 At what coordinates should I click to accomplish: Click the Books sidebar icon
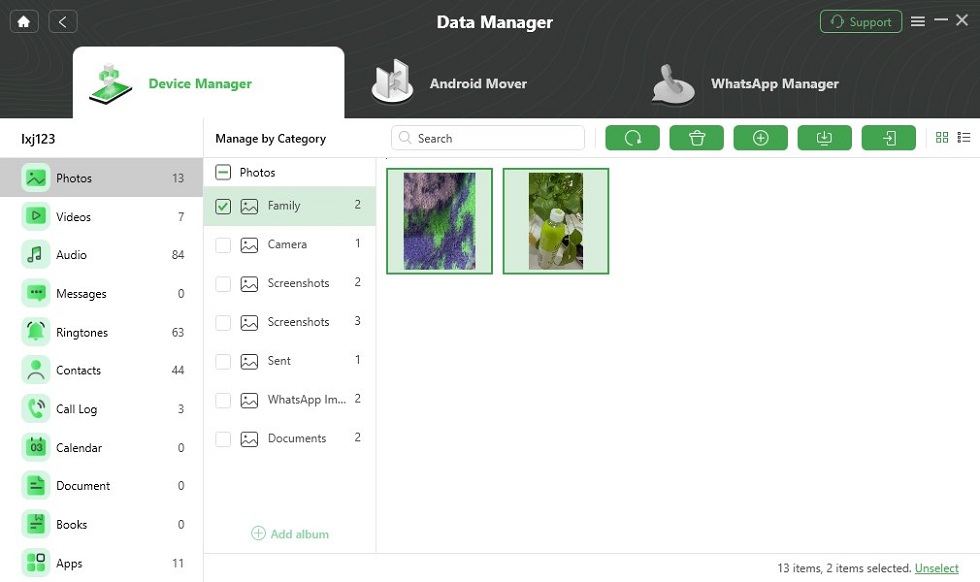(x=36, y=524)
